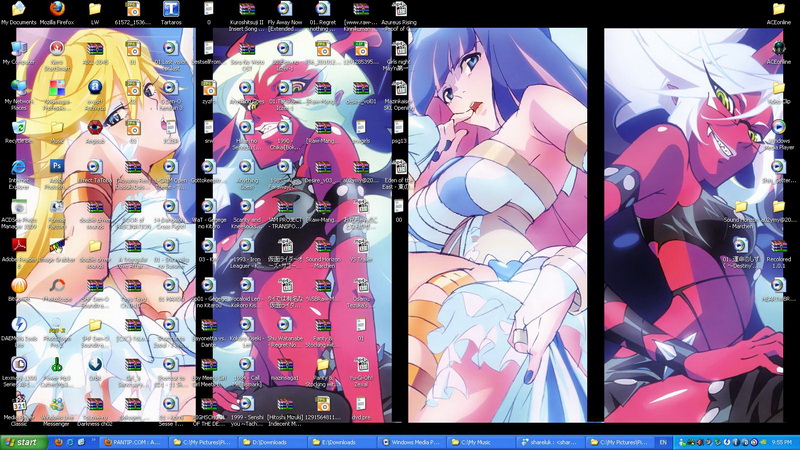Select the Osamu Tezuka's video file
The width and height of the screenshot is (800, 450).
[361, 293]
